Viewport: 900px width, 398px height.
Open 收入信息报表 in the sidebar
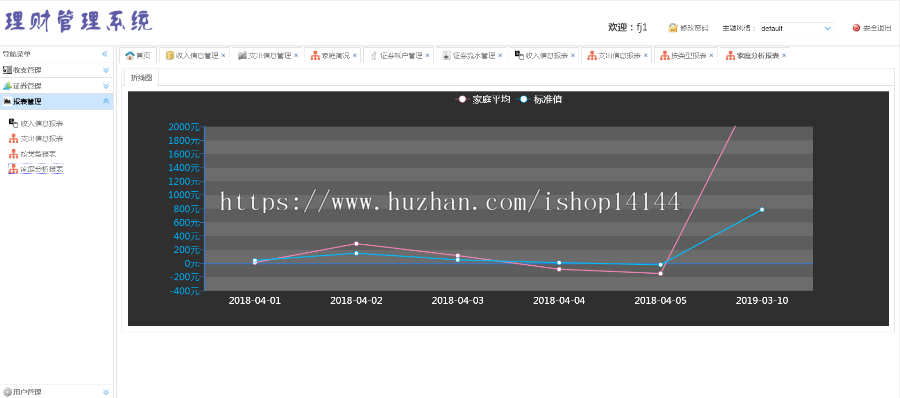[36, 123]
